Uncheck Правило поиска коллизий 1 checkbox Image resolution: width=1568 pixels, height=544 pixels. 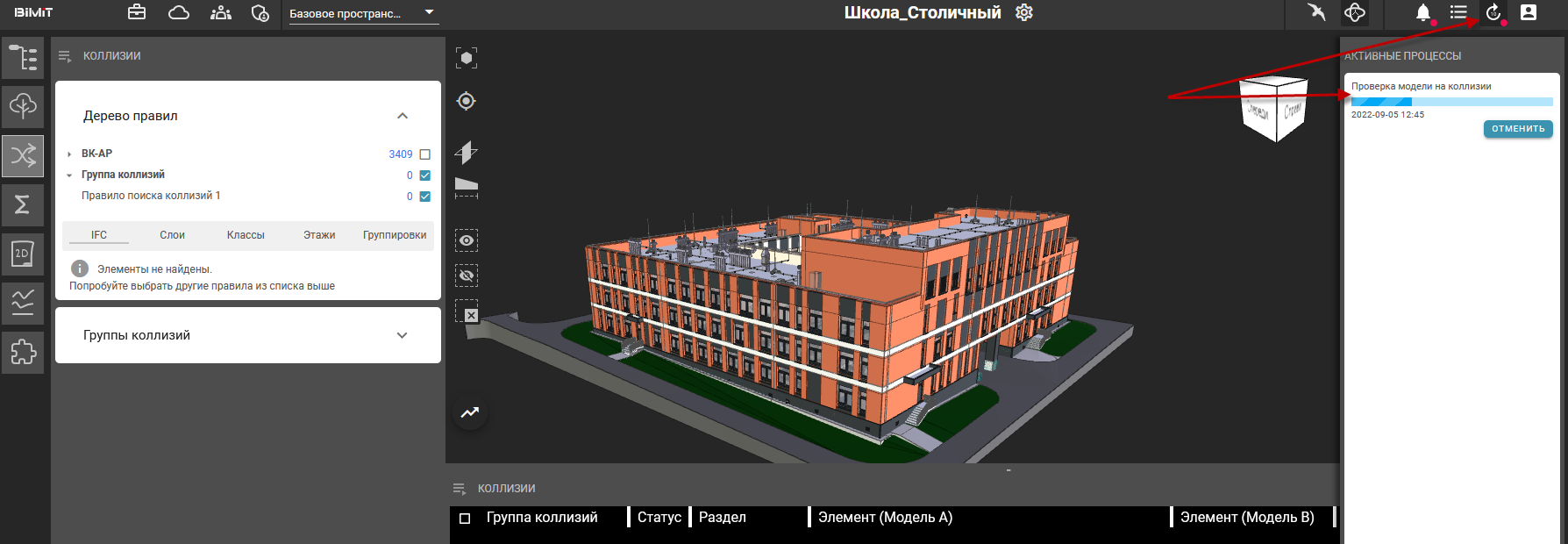pos(425,197)
